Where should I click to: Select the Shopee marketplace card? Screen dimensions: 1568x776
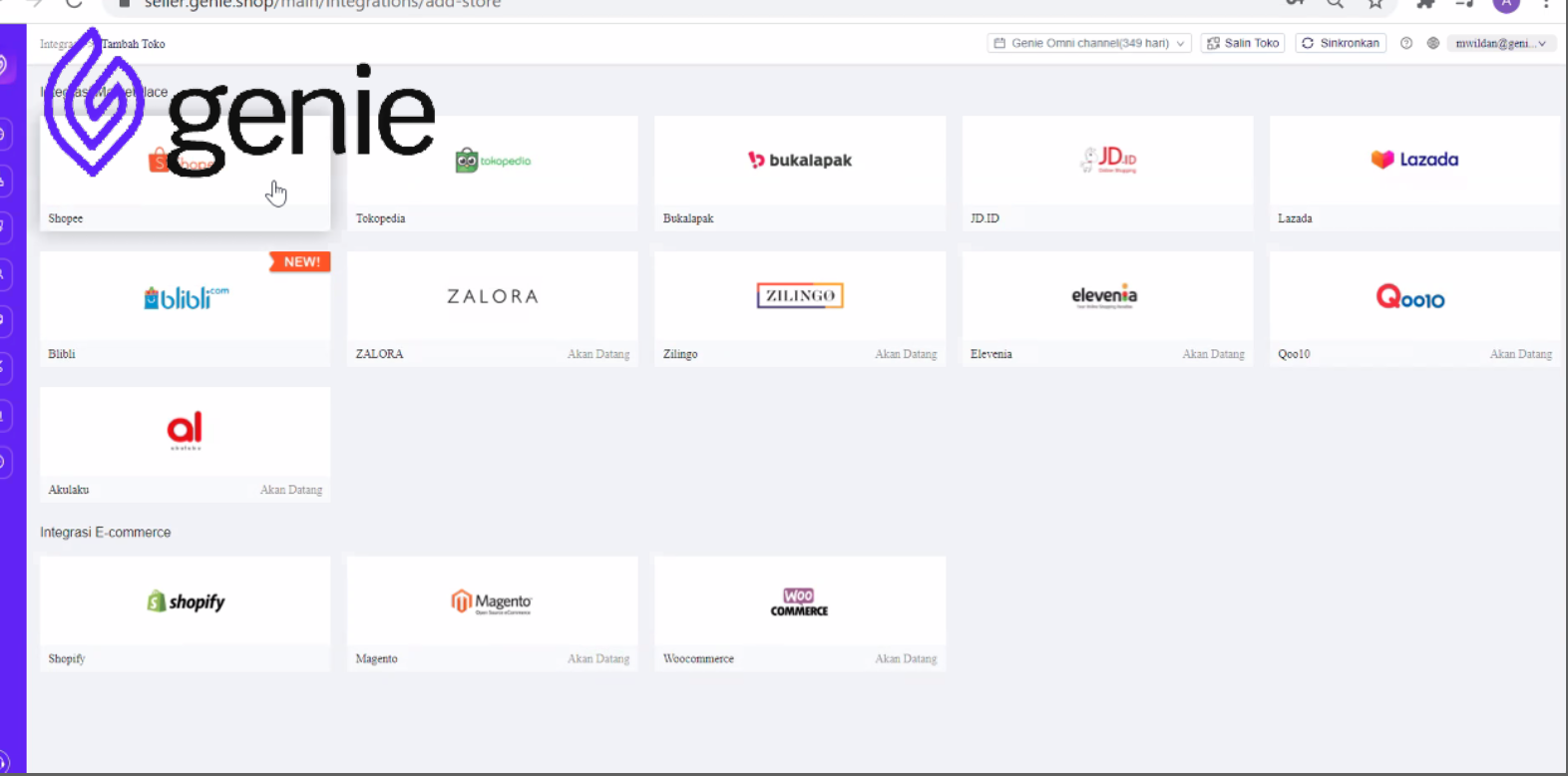pyautogui.click(x=185, y=174)
